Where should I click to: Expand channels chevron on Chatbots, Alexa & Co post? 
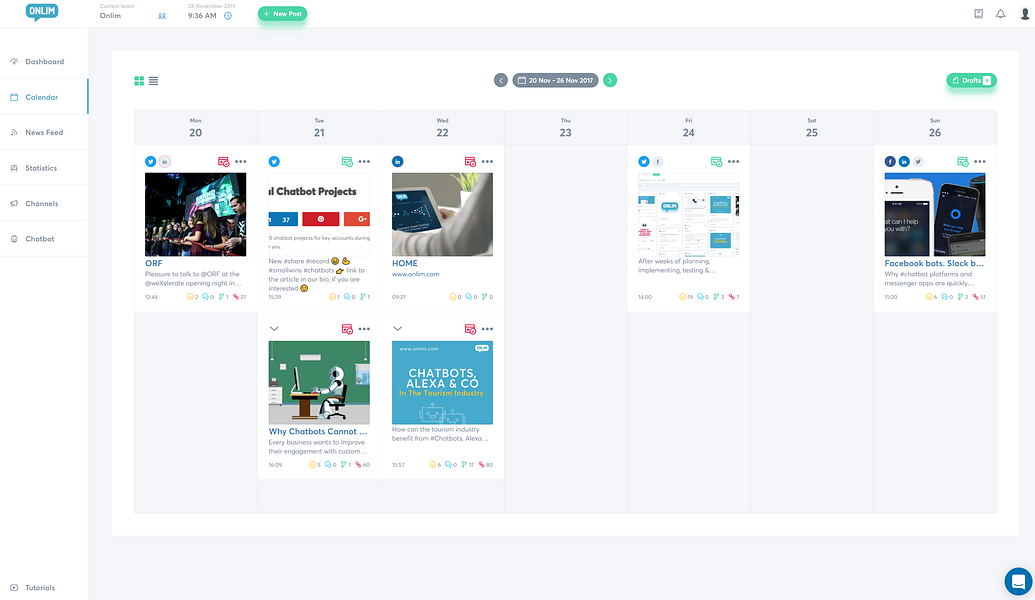point(397,329)
